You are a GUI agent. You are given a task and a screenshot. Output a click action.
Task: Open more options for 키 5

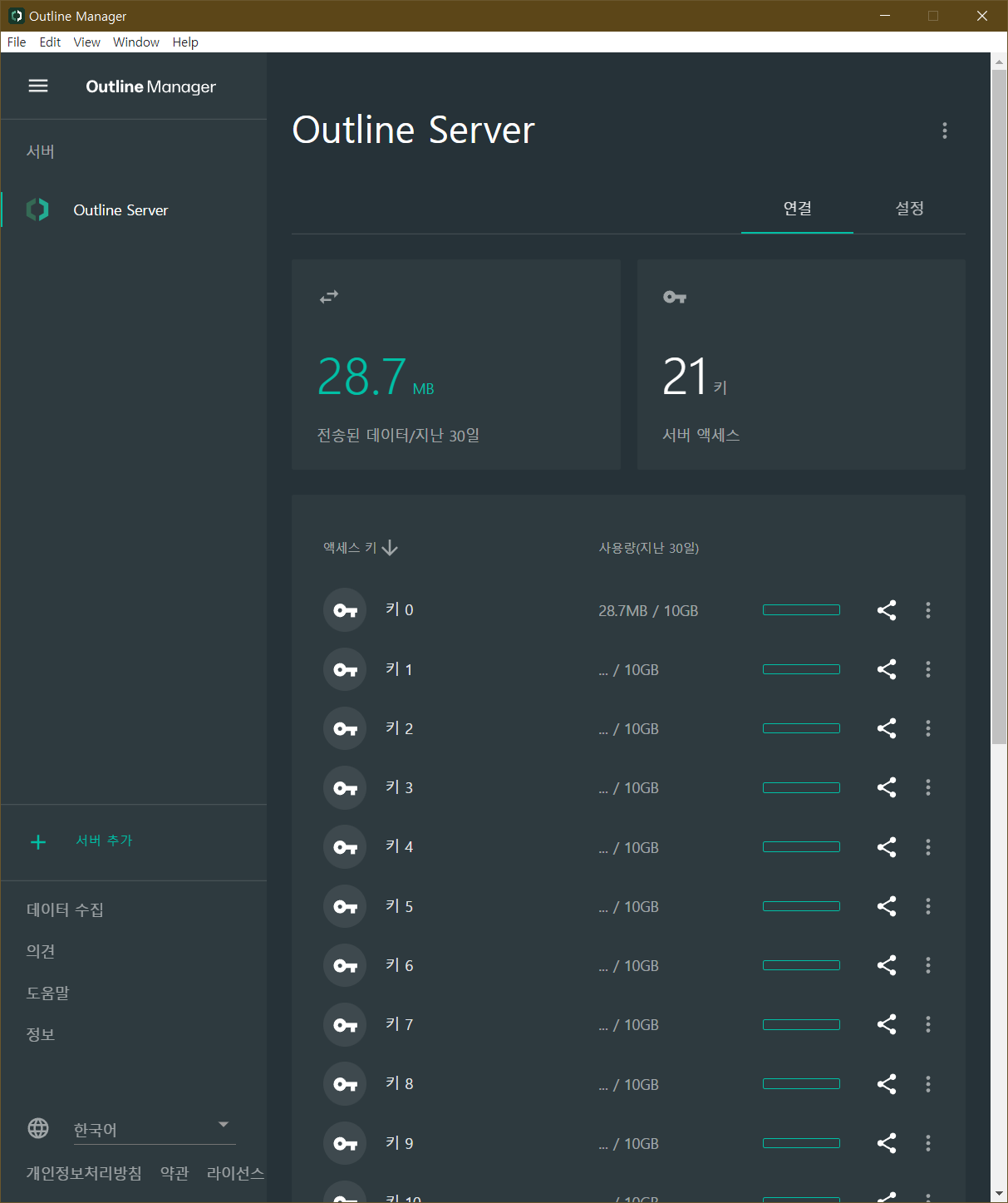pos(928,906)
